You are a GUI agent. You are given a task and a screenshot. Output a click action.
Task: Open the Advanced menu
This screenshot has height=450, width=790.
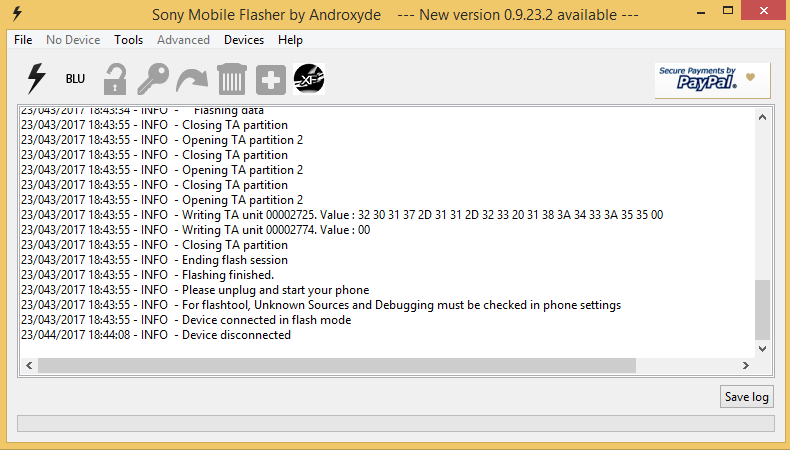tap(183, 40)
